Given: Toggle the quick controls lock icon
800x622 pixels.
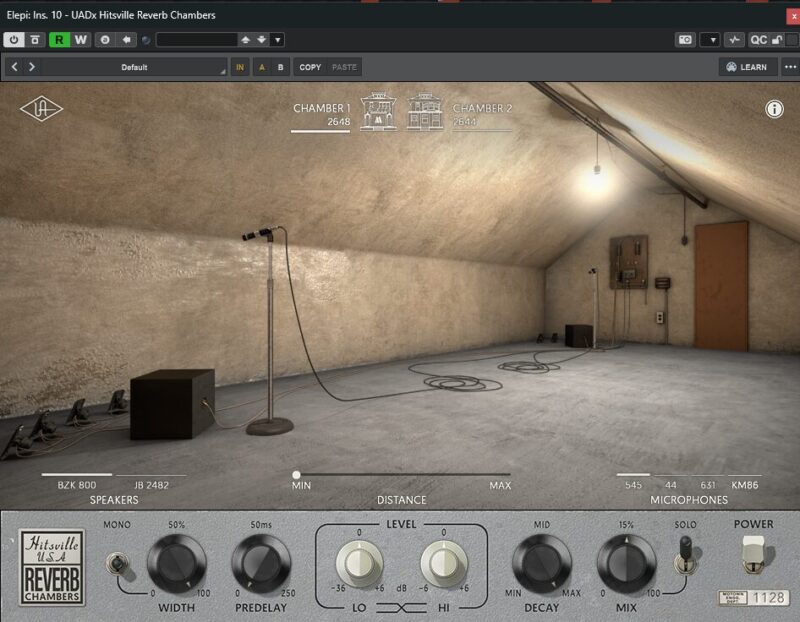Looking at the screenshot, I should (777, 40).
